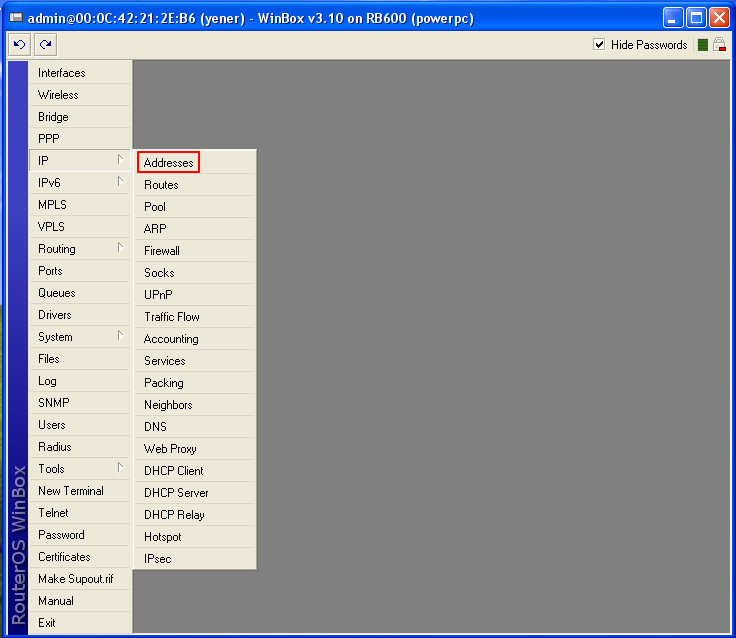Select Socks in the IP submenu
Viewport: 736px width, 638px height.
(195, 273)
